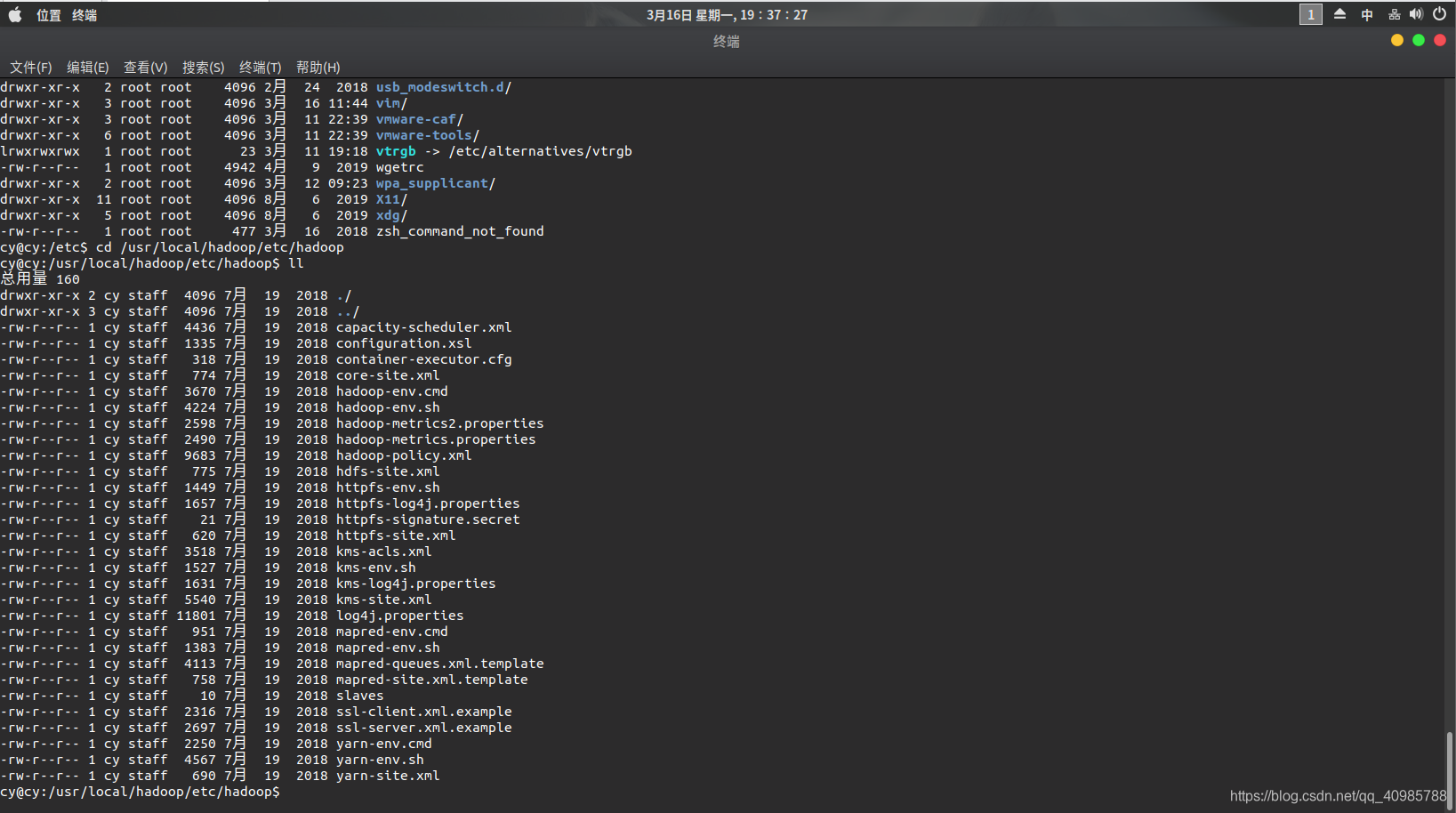
Task: Open the volume speaker icon
Action: pyautogui.click(x=1416, y=14)
